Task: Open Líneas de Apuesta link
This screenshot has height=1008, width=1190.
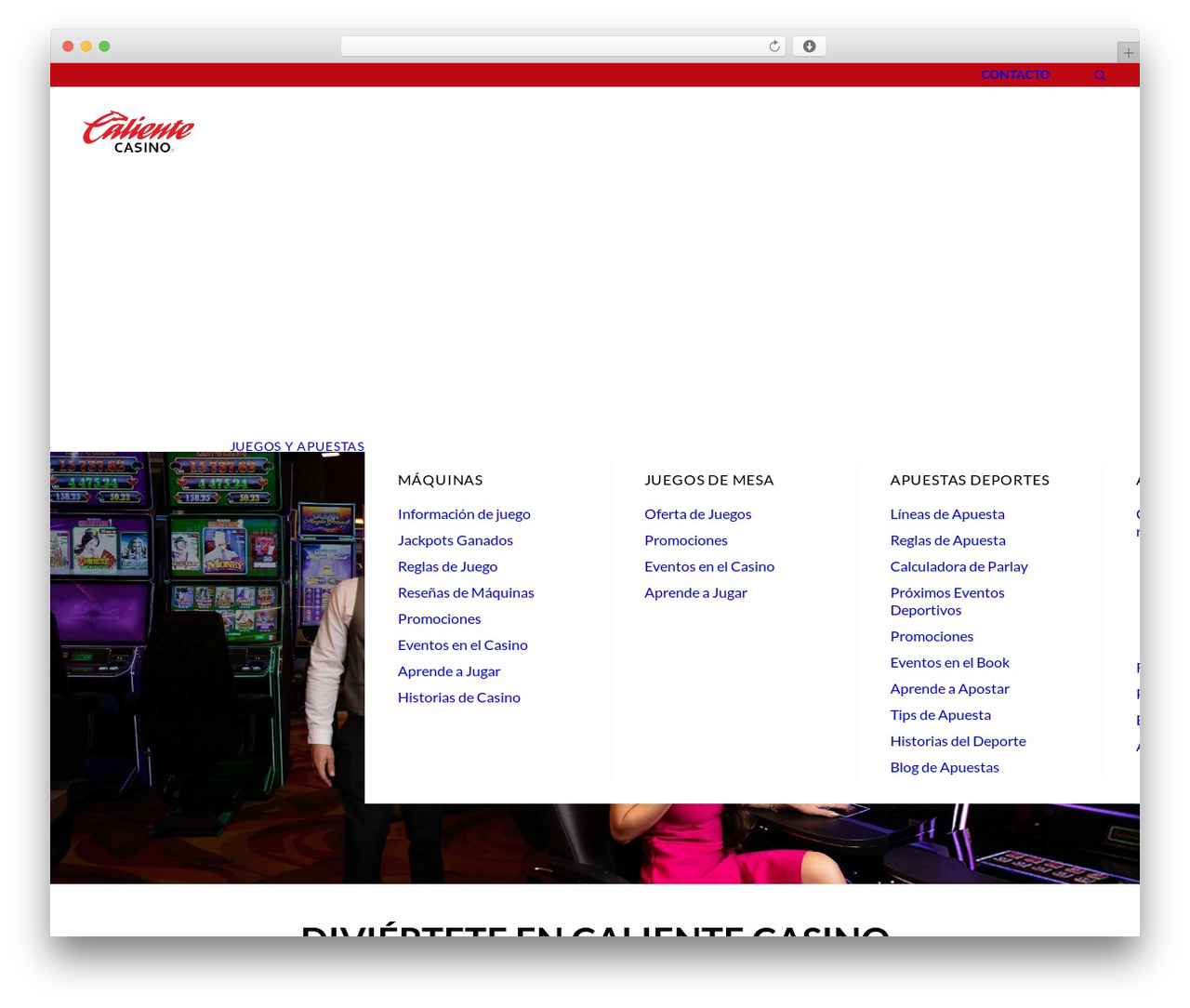Action: (947, 514)
